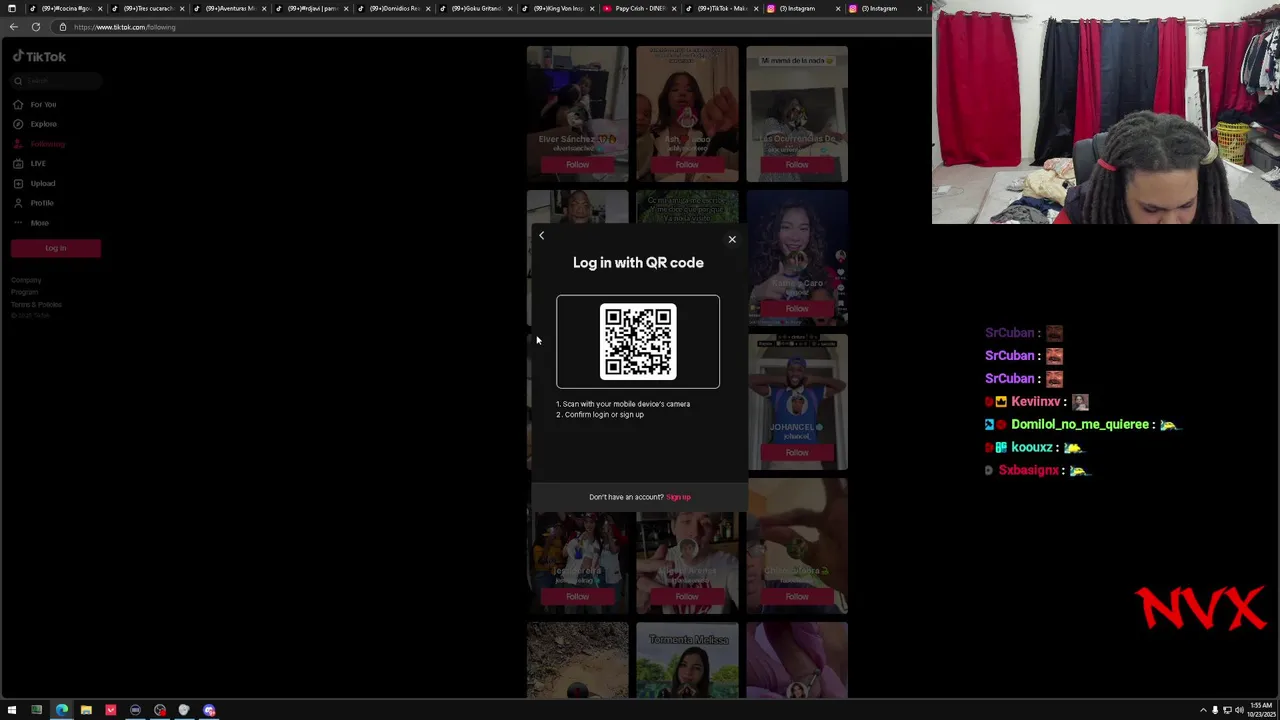Open the TikTok logo home link
This screenshot has width=1280, height=720.
tap(40, 57)
